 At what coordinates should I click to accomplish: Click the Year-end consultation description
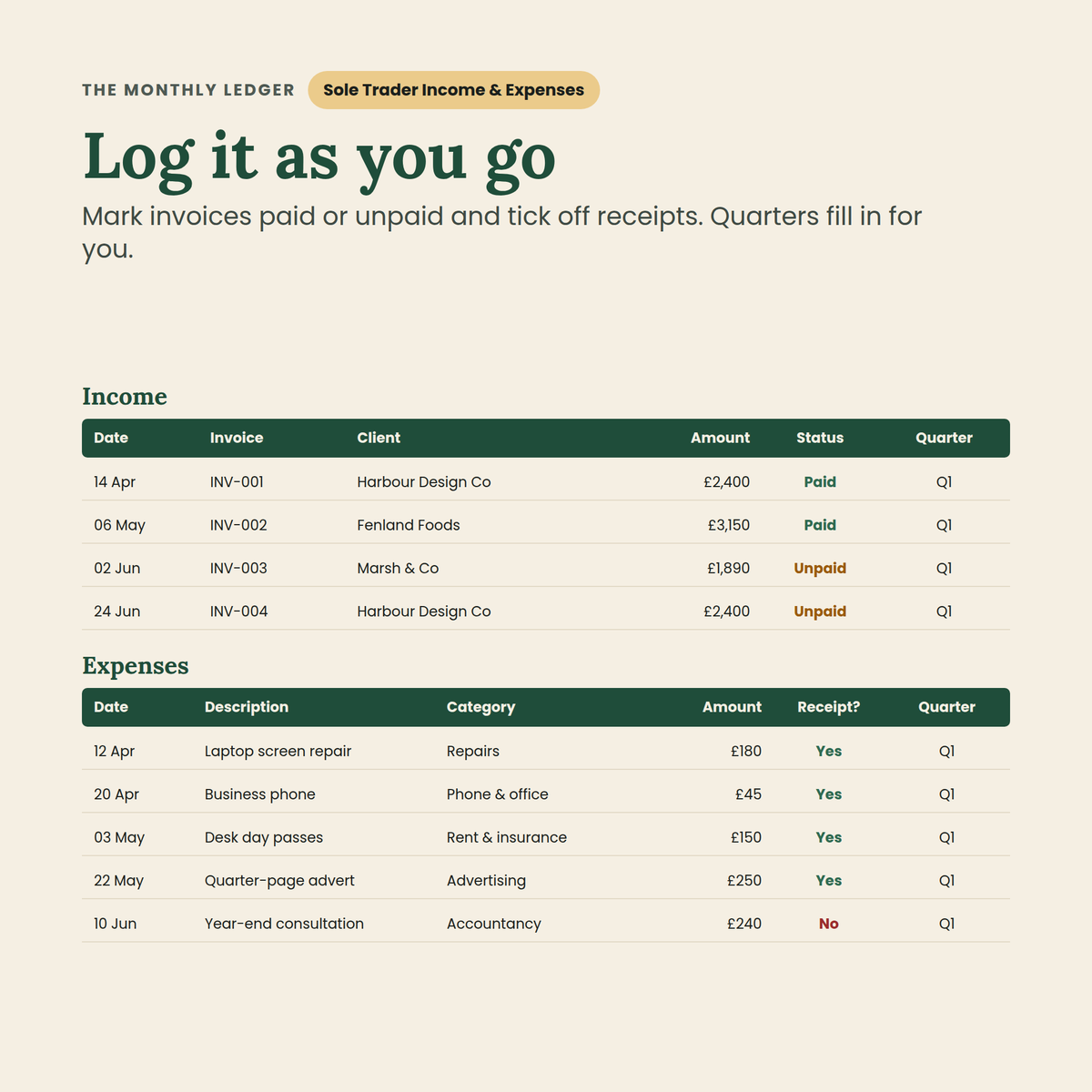[x=284, y=924]
